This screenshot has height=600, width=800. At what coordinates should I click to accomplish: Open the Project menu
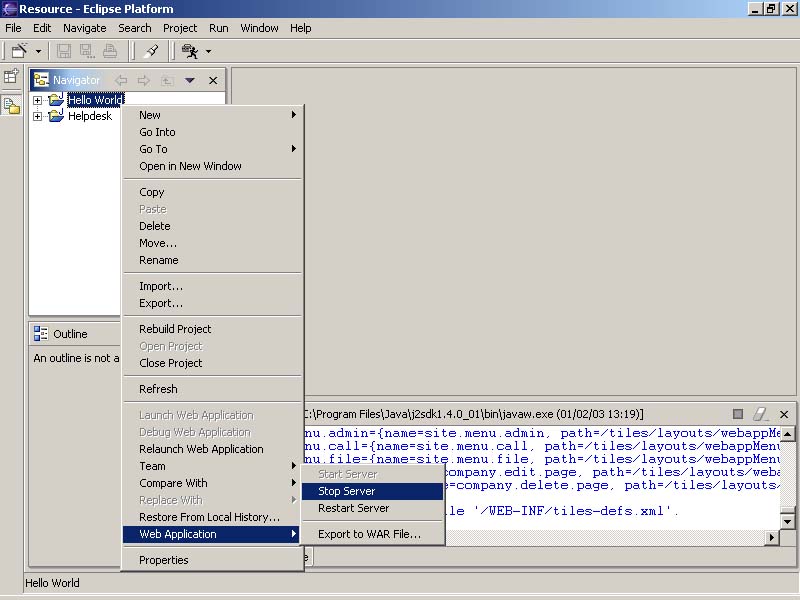(x=180, y=28)
